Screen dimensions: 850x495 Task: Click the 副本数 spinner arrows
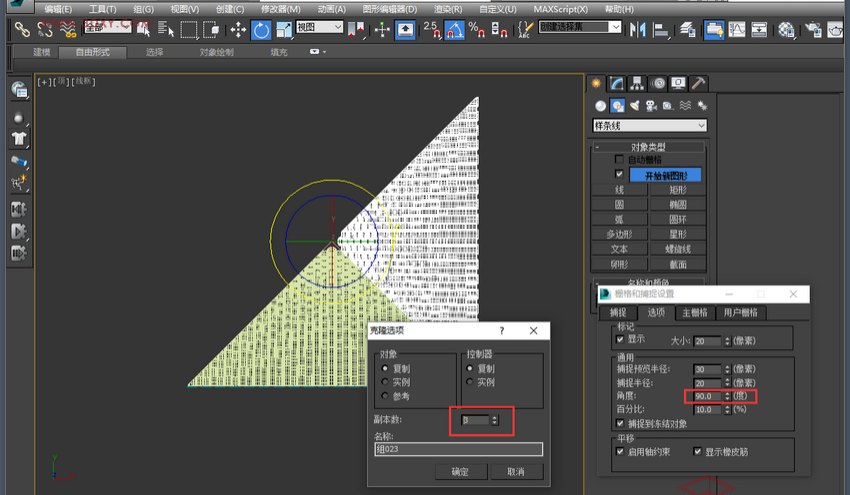(x=494, y=420)
